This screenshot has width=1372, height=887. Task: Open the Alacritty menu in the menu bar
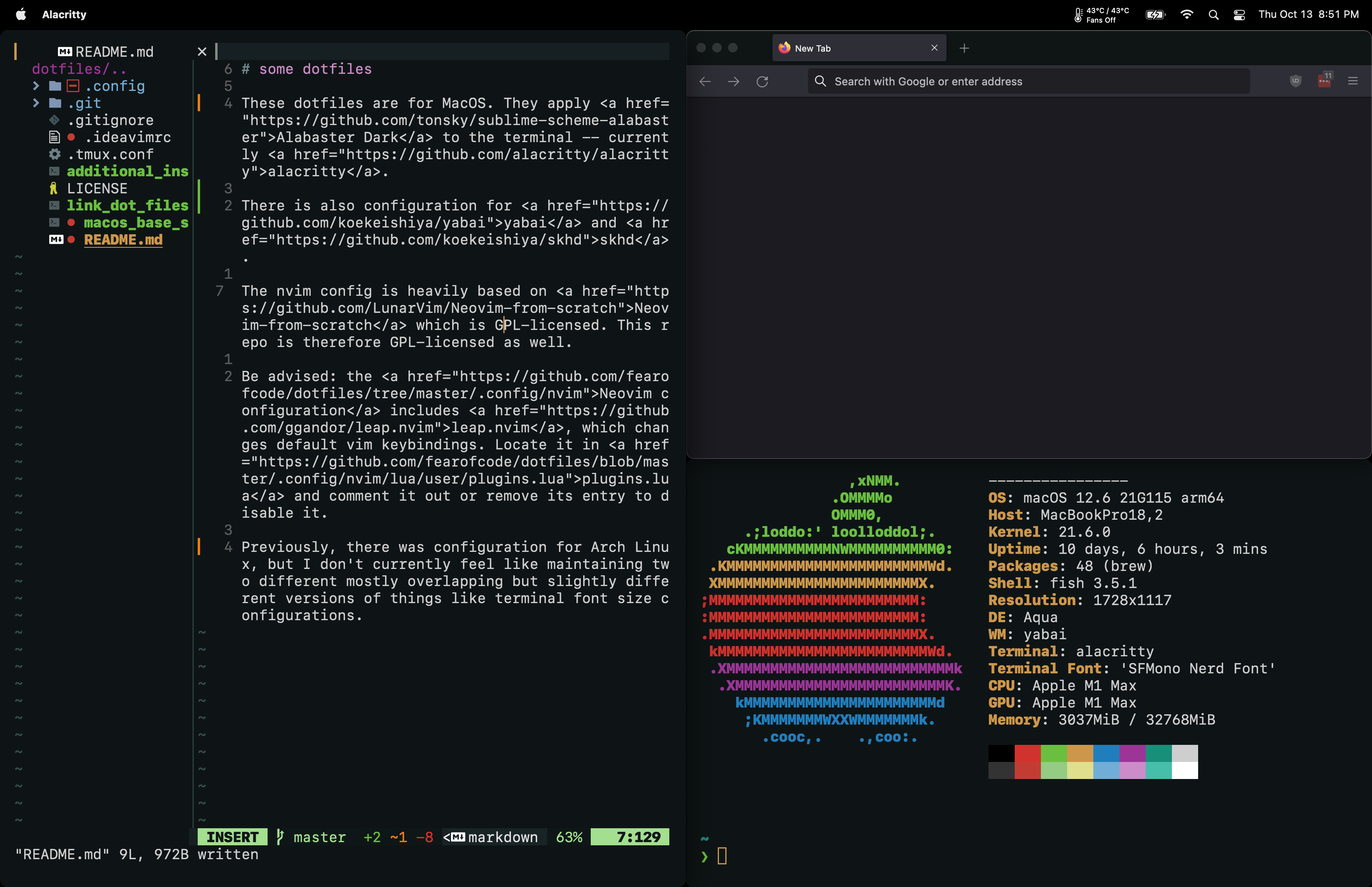coord(64,14)
